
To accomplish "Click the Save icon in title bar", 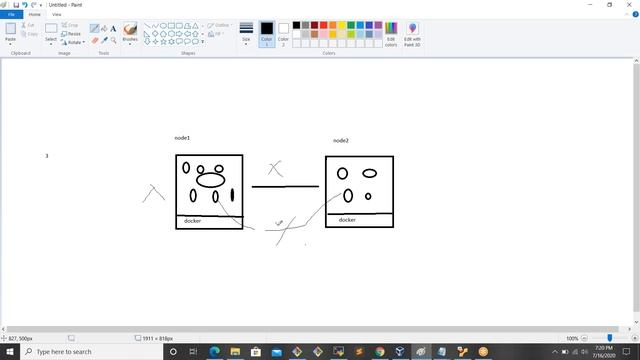I will [16, 5].
